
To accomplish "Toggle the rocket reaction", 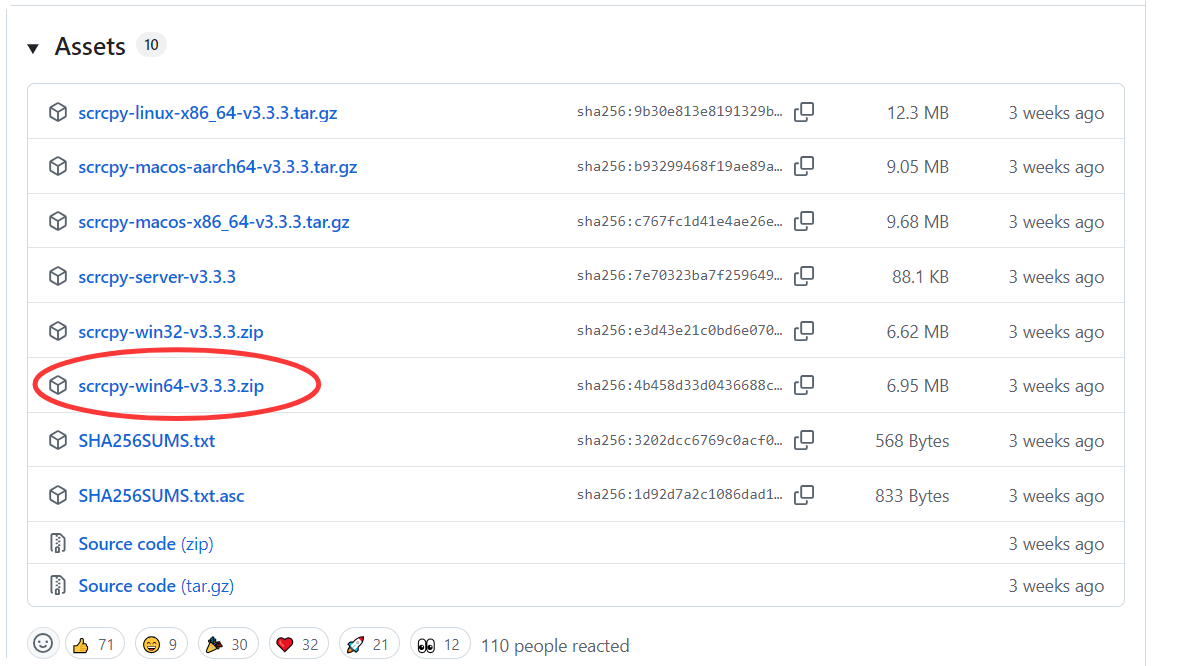I will pos(369,645).
